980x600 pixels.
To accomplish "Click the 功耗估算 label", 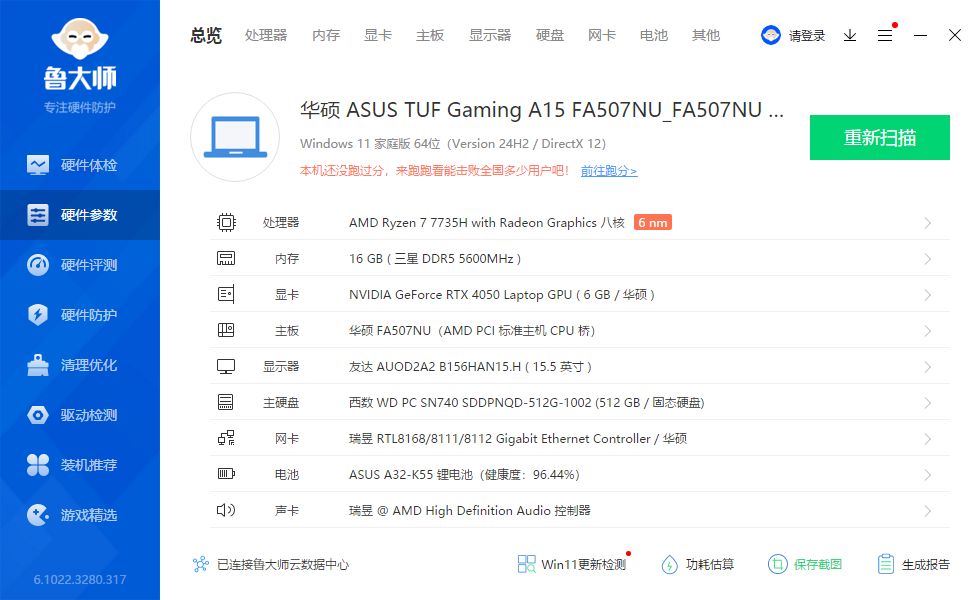I will click(709, 564).
